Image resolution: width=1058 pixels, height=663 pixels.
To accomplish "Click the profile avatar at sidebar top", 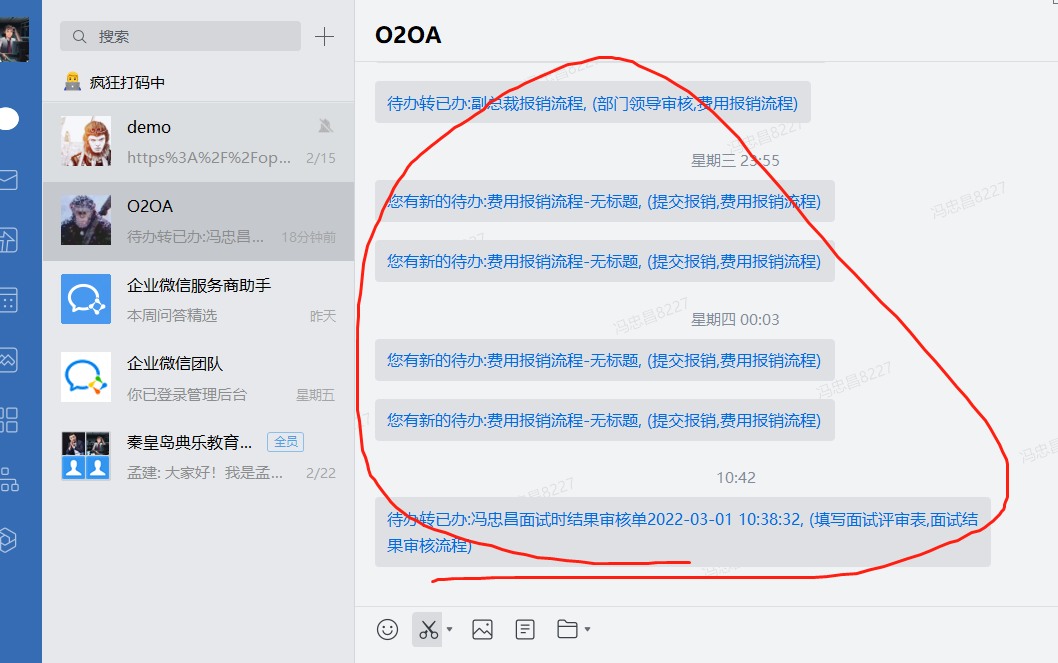I will pyautogui.click(x=14, y=40).
